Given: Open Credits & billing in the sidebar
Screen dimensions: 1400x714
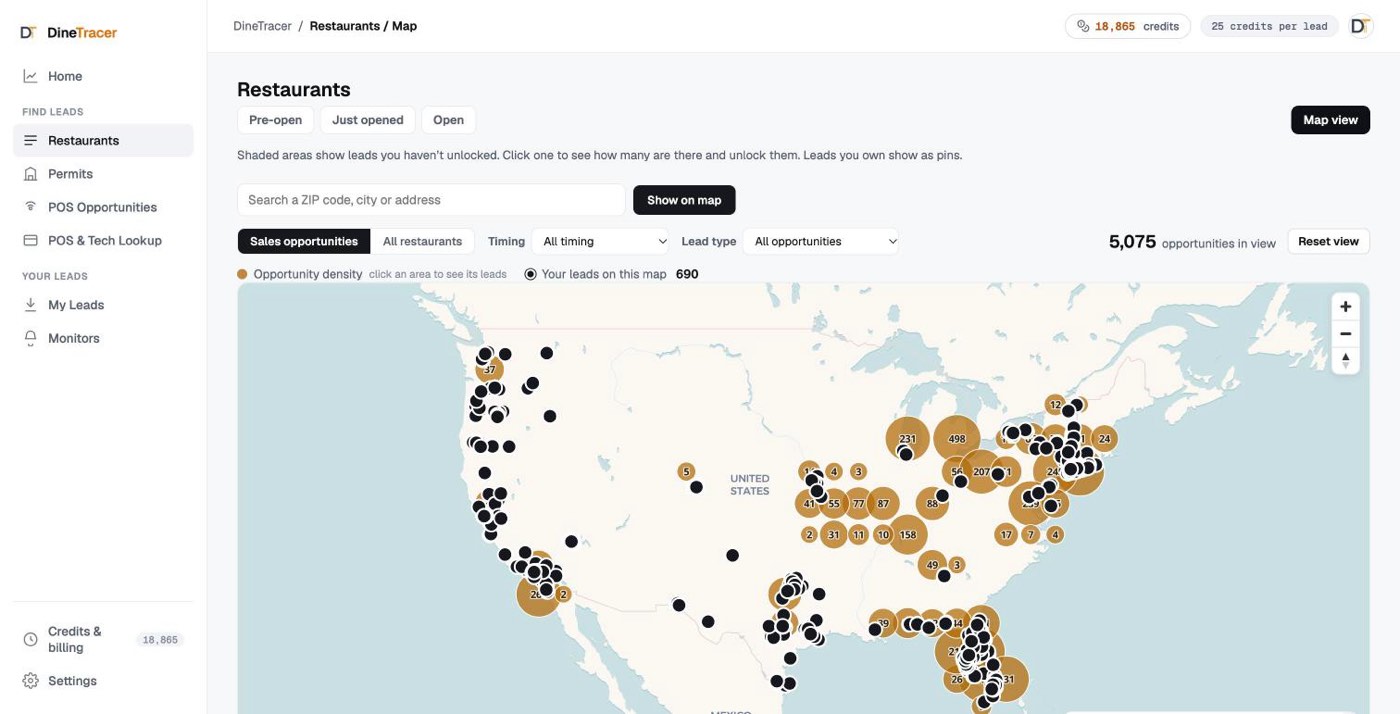Looking at the screenshot, I should 103,639.
